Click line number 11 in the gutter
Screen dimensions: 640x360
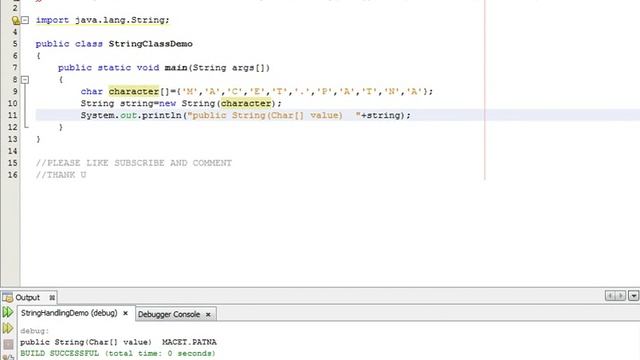point(13,115)
